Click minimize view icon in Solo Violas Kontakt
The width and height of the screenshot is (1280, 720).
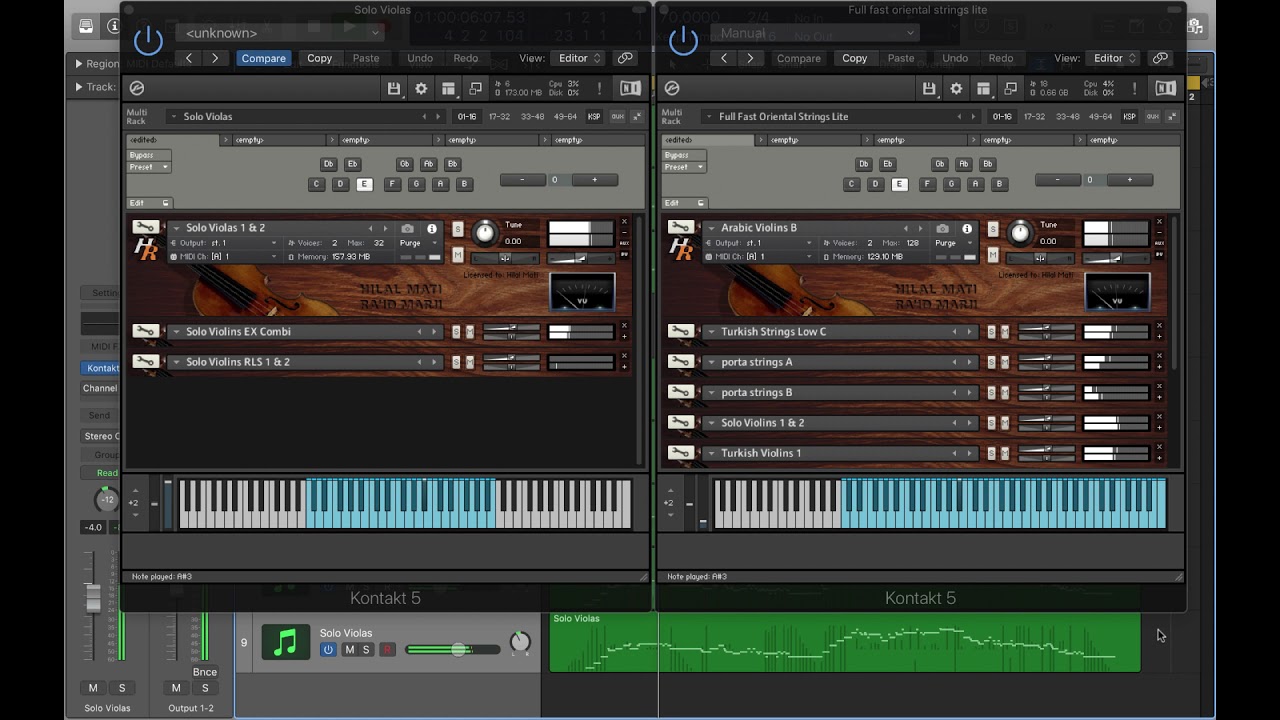pyautogui.click(x=475, y=89)
